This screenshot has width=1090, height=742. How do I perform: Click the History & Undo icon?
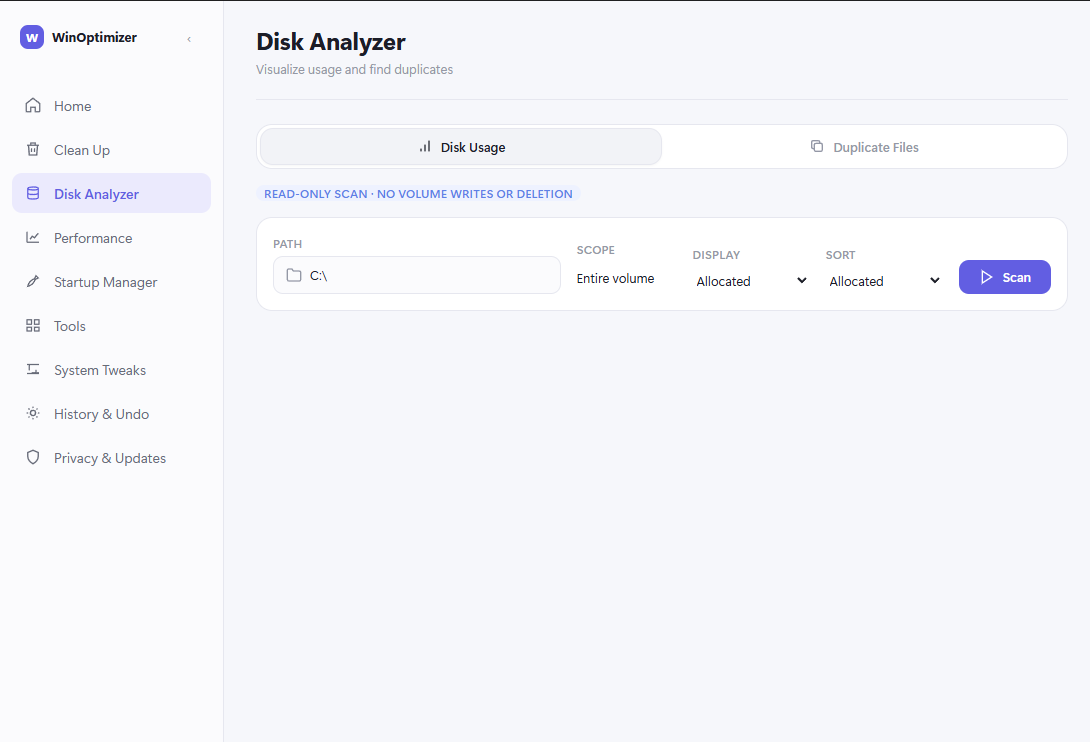click(33, 414)
